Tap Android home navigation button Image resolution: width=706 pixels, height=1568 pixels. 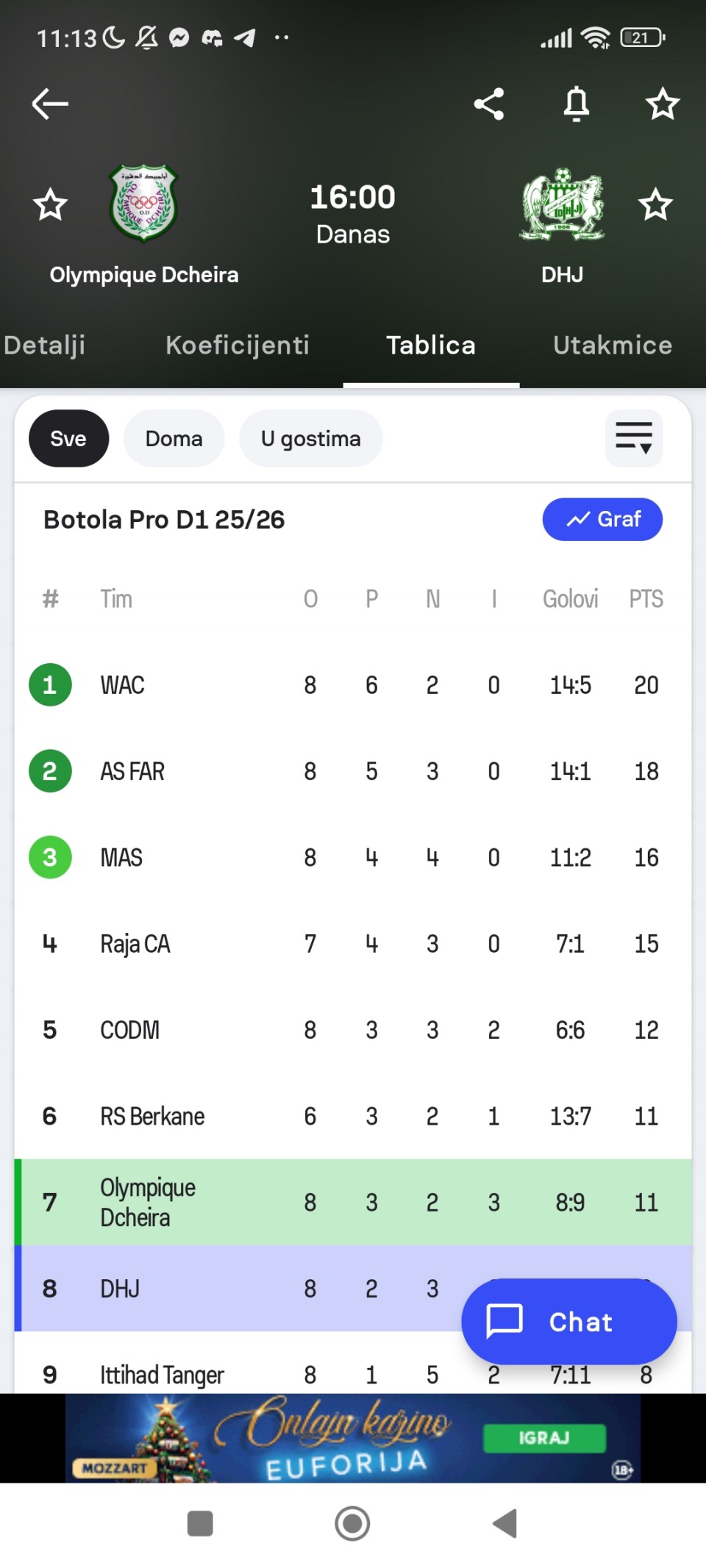coord(352,1523)
